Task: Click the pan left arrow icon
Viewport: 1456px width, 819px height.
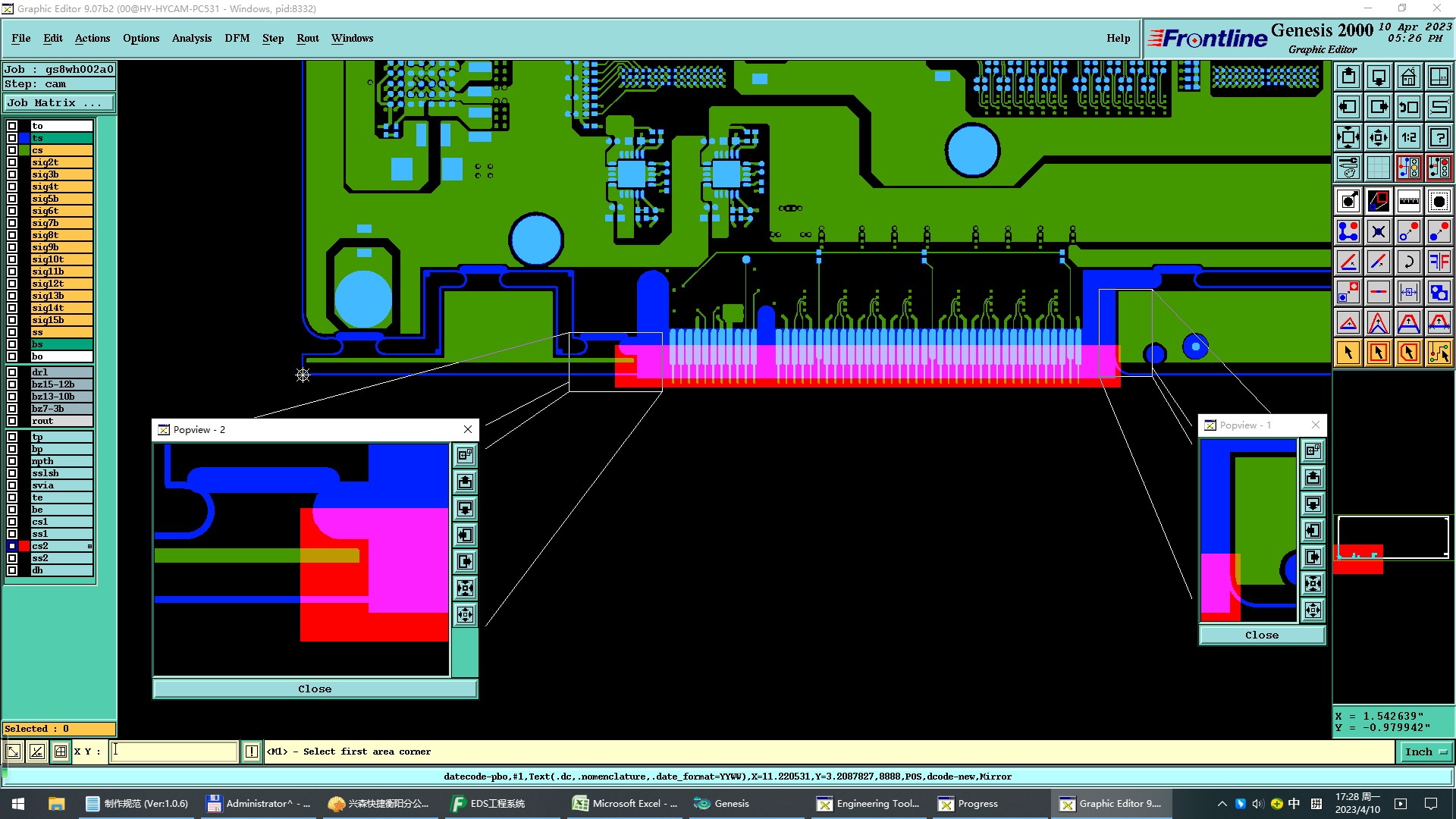Action: pyautogui.click(x=1348, y=107)
